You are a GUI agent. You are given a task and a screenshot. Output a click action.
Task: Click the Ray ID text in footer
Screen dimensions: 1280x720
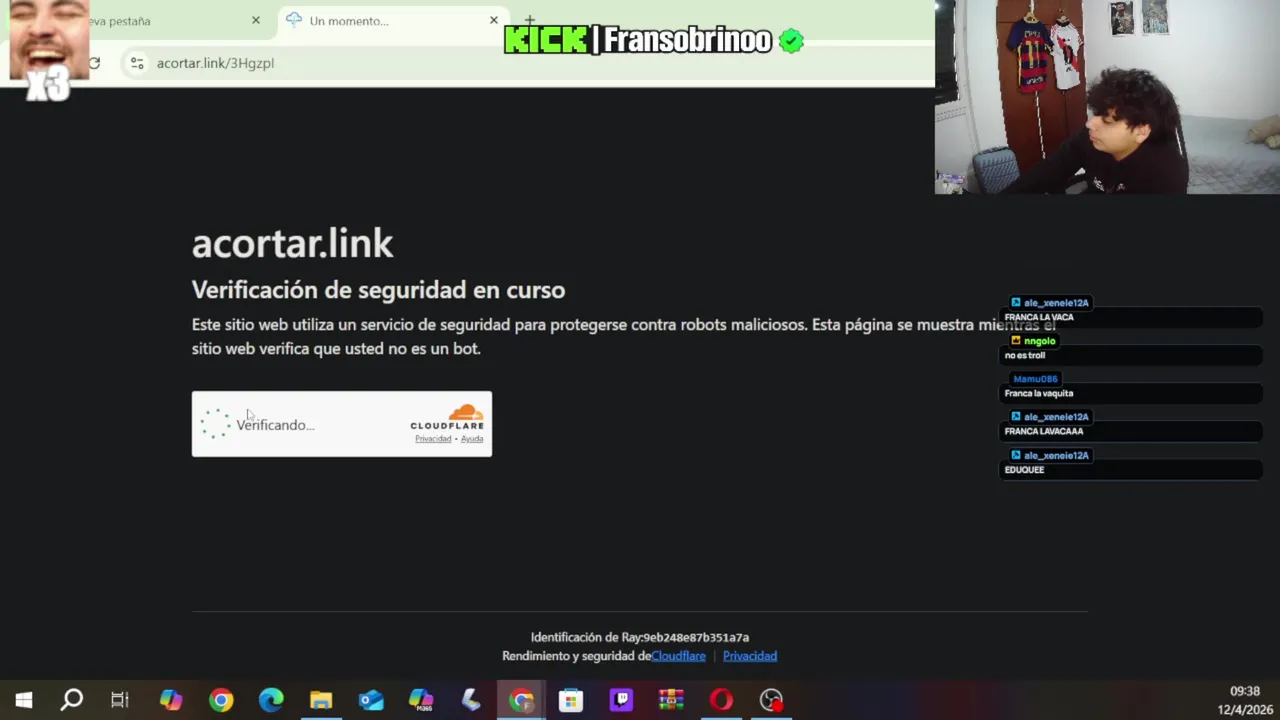coord(640,637)
